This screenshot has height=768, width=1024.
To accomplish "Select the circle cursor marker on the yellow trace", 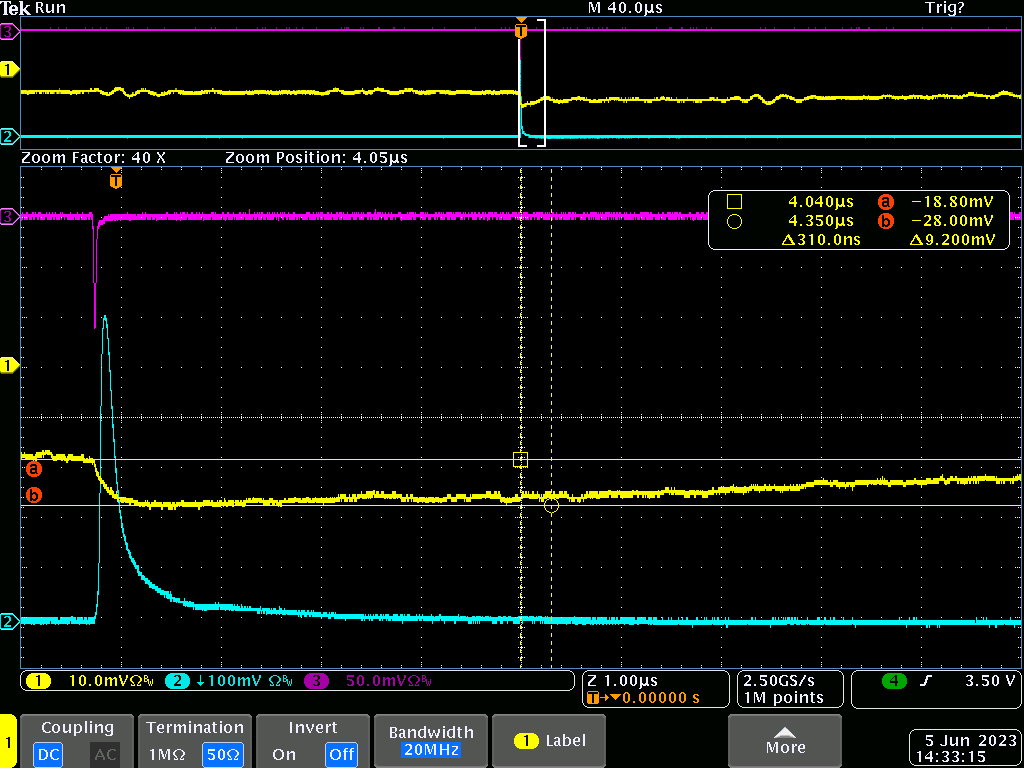I will (551, 505).
